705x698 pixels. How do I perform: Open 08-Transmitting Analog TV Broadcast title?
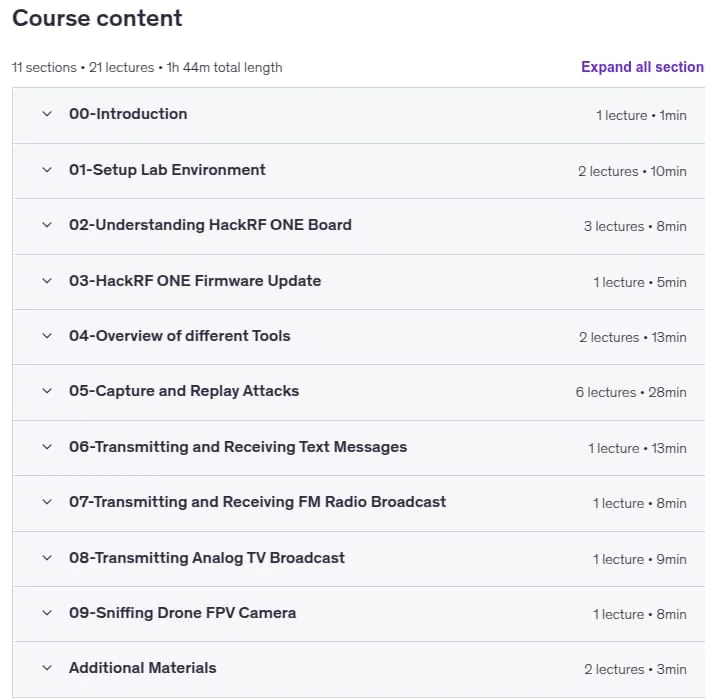207,558
